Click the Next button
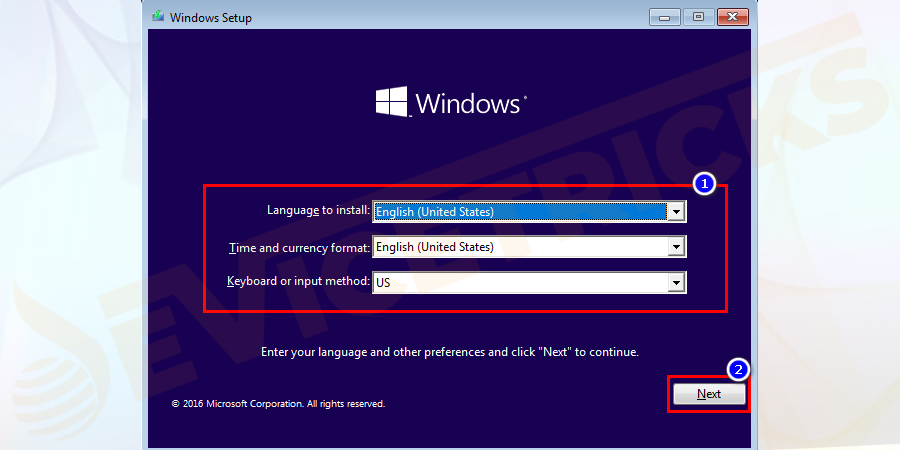This screenshot has height=450, width=900. (709, 394)
